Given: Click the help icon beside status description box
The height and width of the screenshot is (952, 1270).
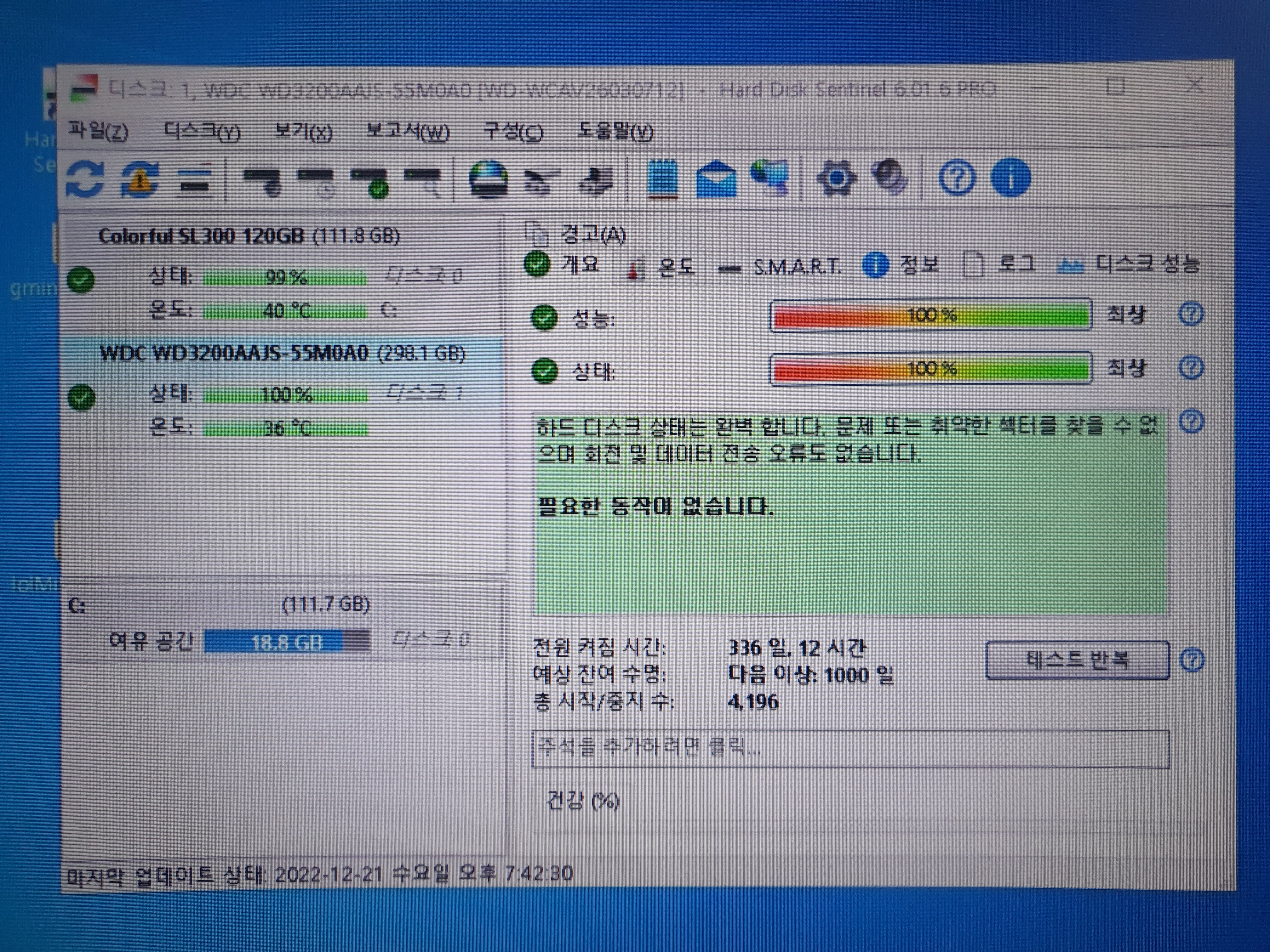Looking at the screenshot, I should click(1191, 422).
